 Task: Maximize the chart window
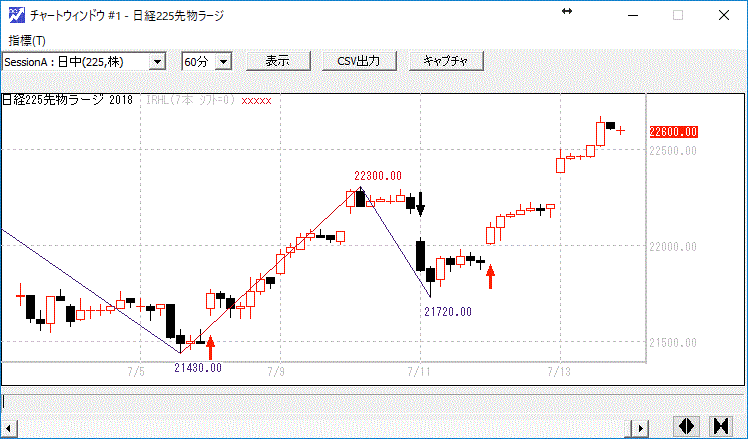[678, 15]
